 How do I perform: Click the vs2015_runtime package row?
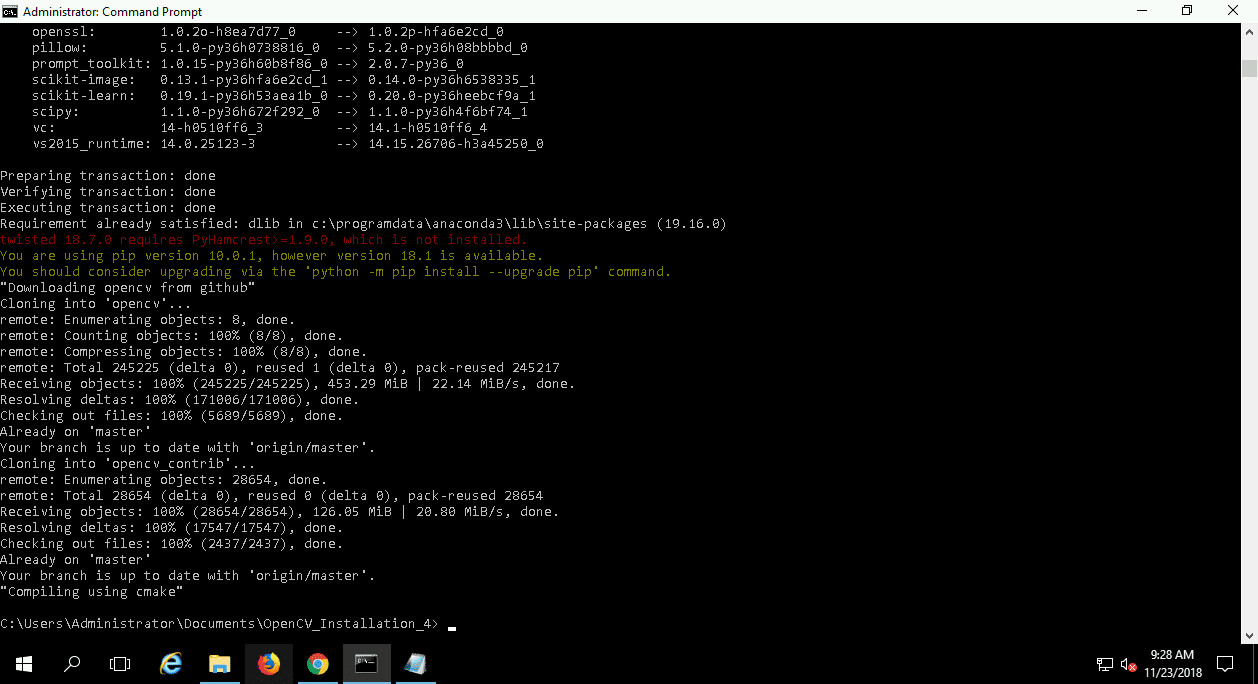pos(288,144)
